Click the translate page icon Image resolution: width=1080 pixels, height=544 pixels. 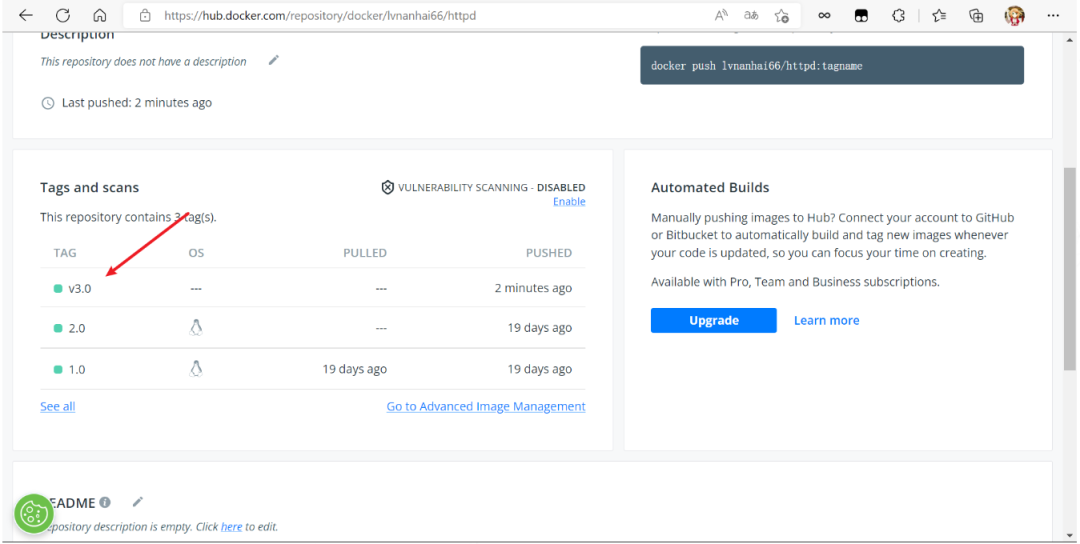[x=751, y=15]
